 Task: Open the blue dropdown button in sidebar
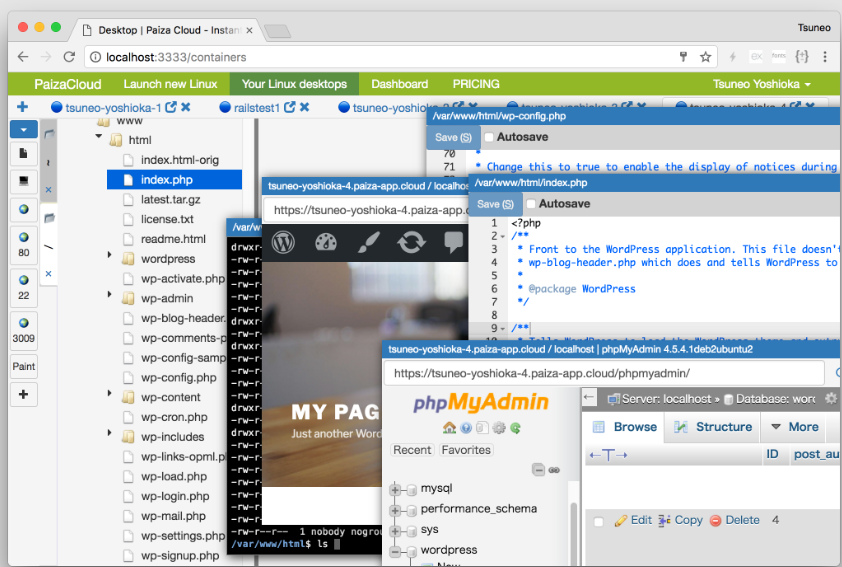pos(24,129)
